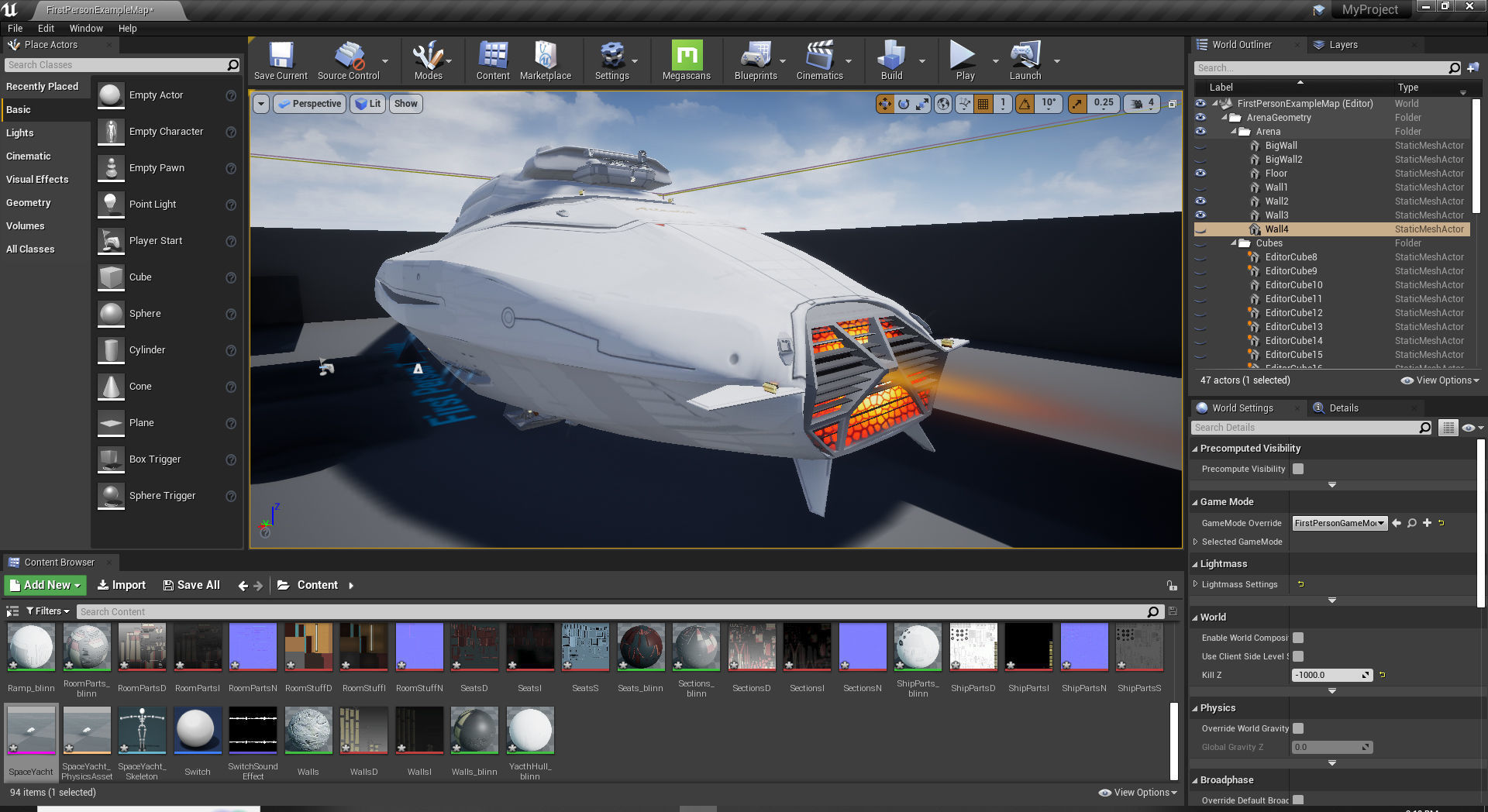Open the Content toolbar button
Screen dimensions: 1488x812
(493, 60)
